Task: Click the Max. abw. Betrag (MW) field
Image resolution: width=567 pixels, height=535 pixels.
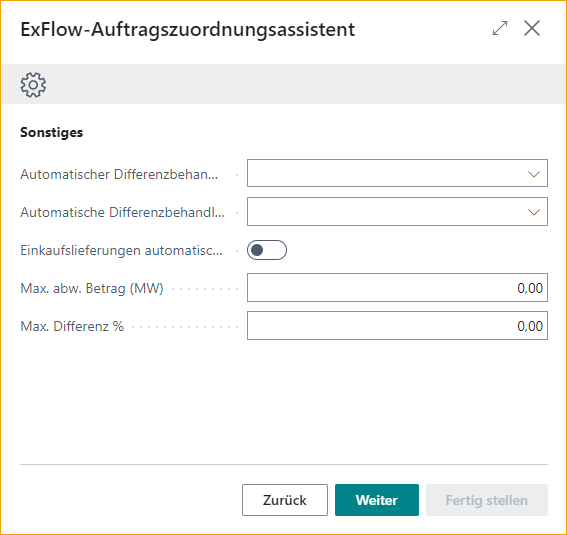Action: tap(397, 288)
